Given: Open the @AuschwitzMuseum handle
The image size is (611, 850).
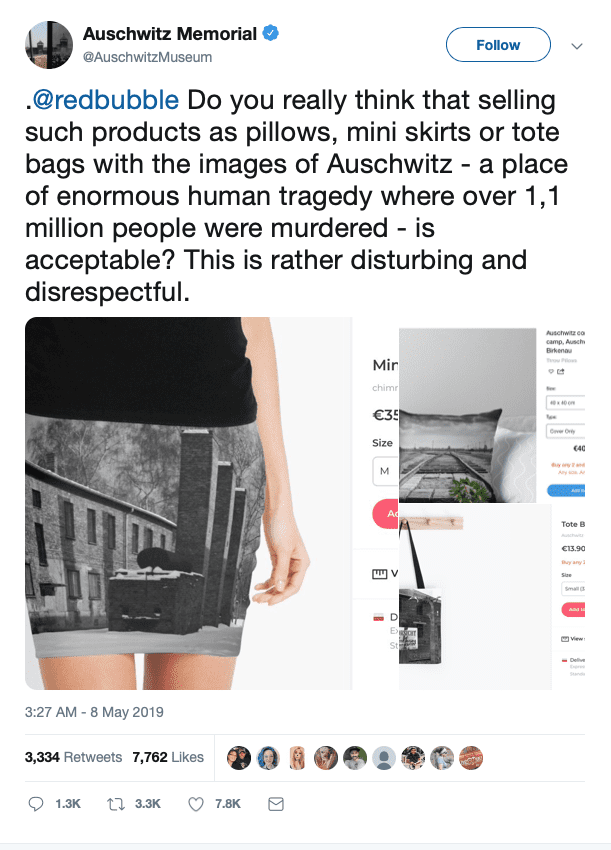Looking at the screenshot, I should point(147,57).
